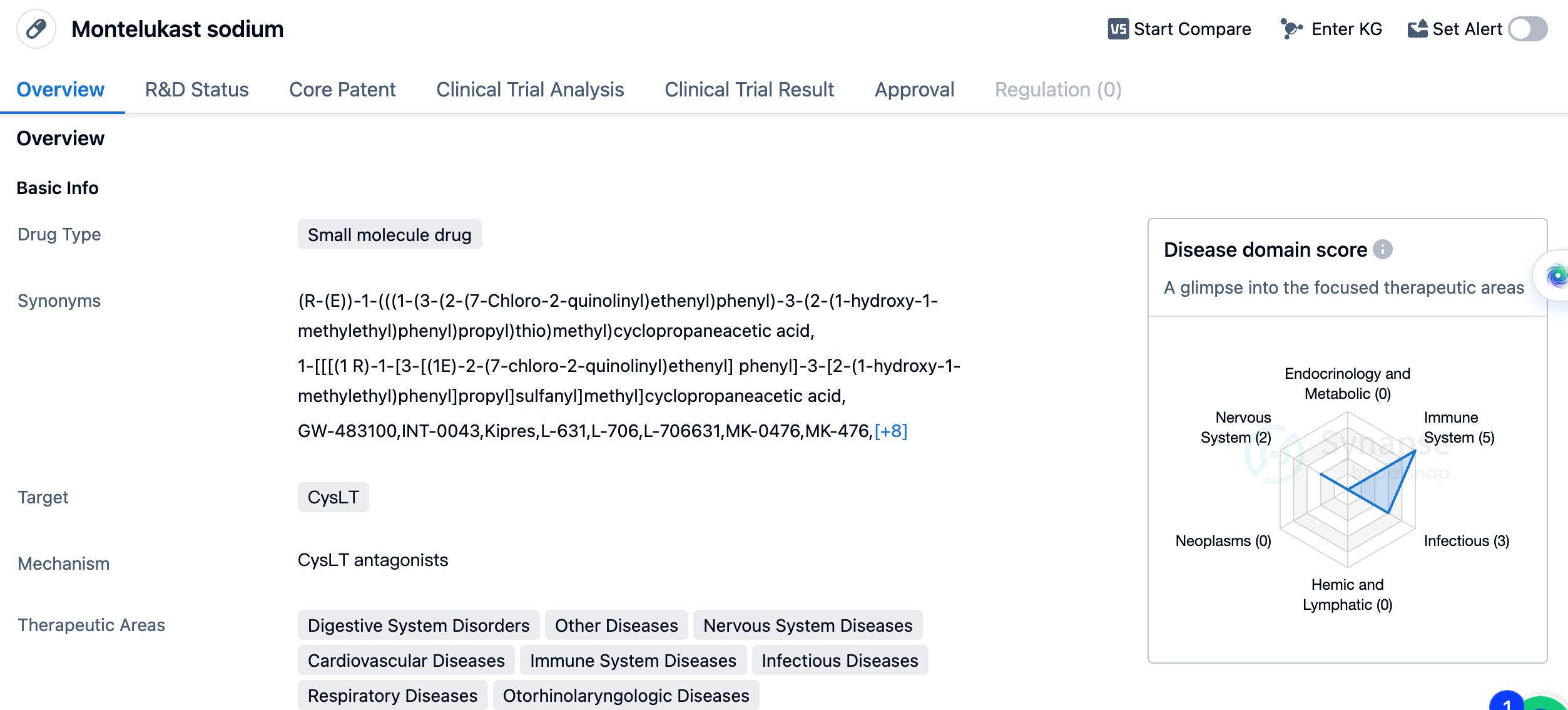Expand the +8 more synonyms link
This screenshot has width=1568, height=710.
890,431
